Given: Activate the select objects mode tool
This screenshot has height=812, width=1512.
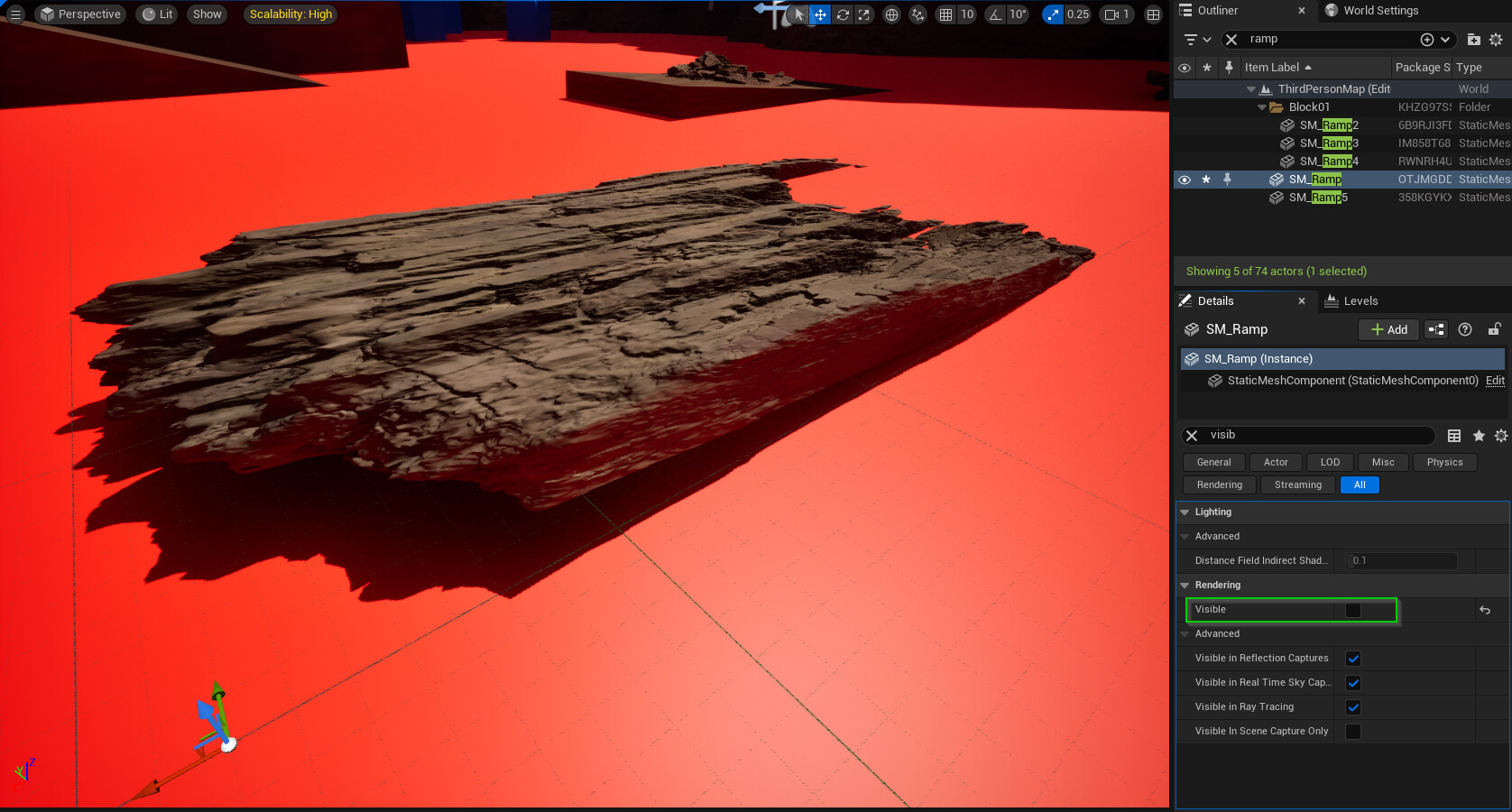Looking at the screenshot, I should pyautogui.click(x=799, y=14).
